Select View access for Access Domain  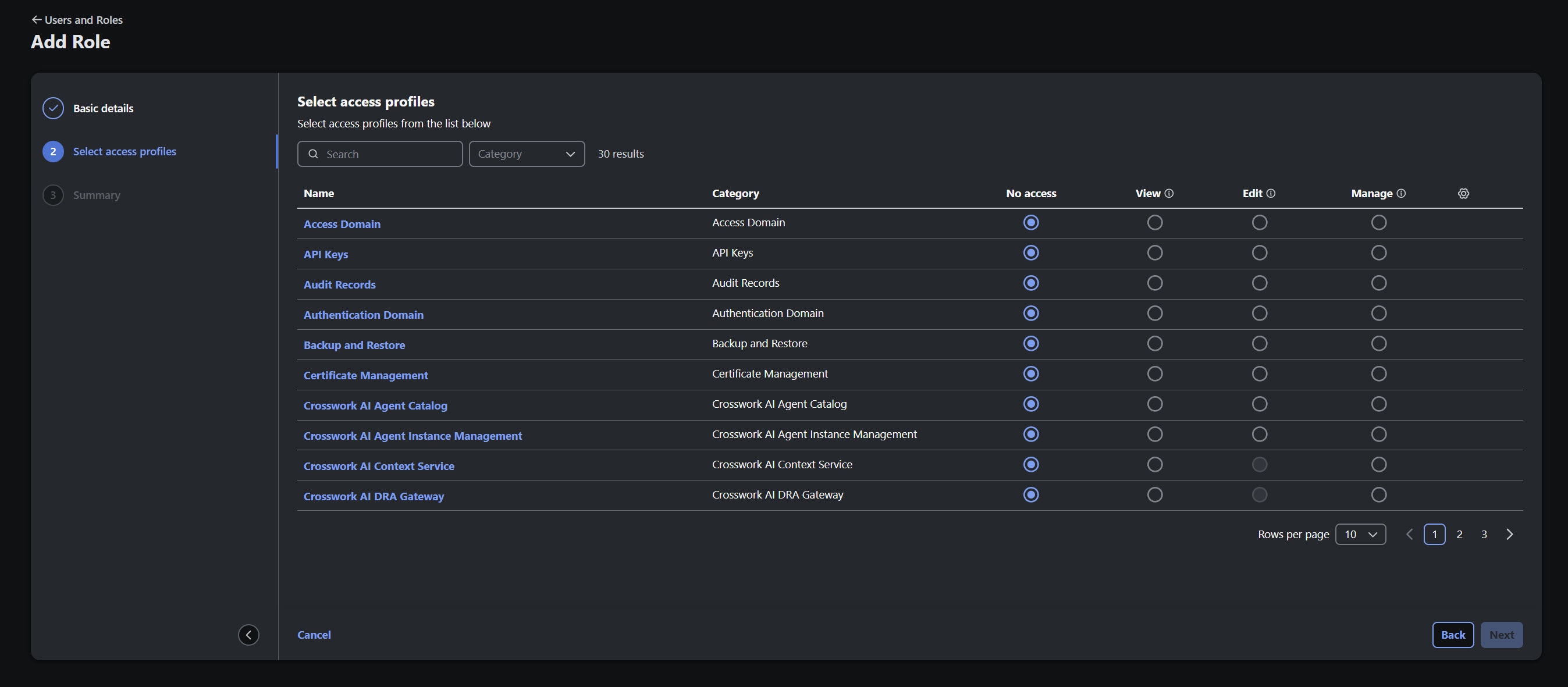pyautogui.click(x=1154, y=222)
